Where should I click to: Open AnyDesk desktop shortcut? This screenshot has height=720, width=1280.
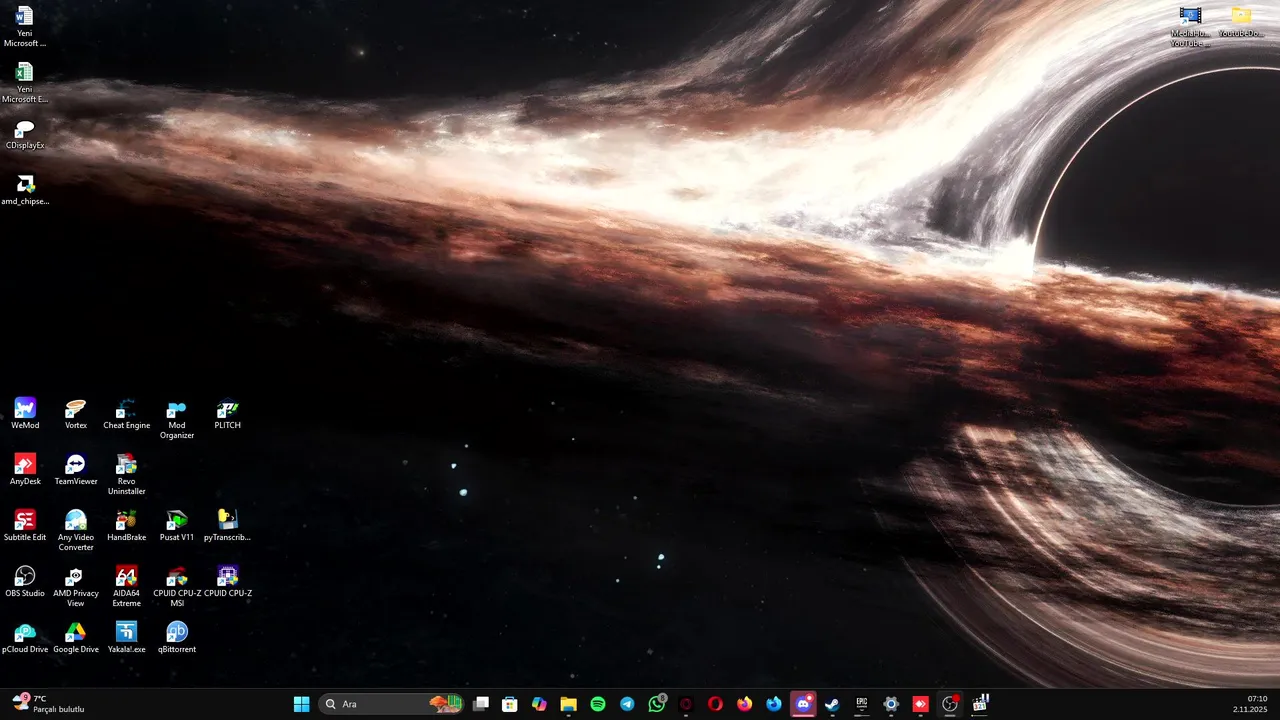pyautogui.click(x=25, y=469)
